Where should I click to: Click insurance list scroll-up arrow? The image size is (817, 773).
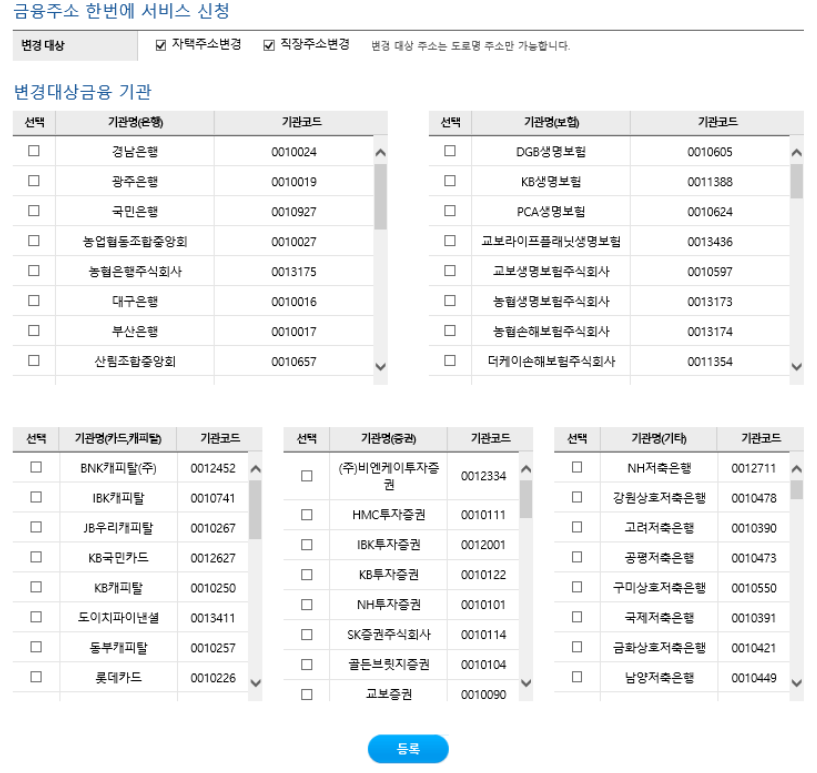click(797, 153)
